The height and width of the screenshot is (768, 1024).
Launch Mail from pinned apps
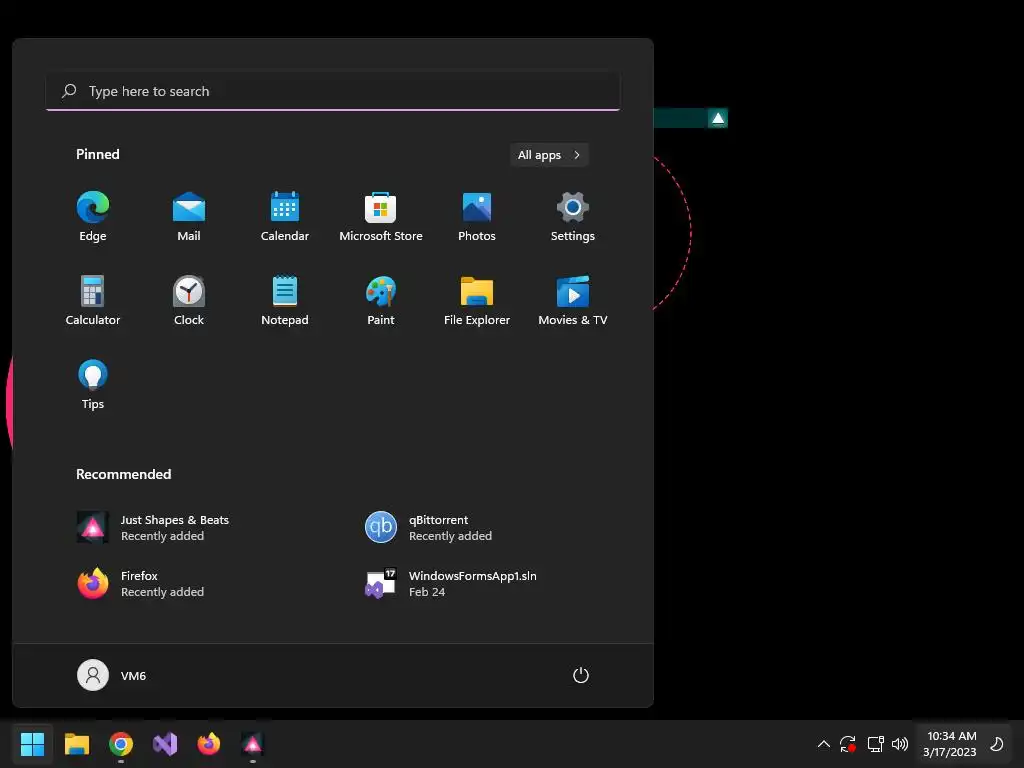[x=189, y=216]
